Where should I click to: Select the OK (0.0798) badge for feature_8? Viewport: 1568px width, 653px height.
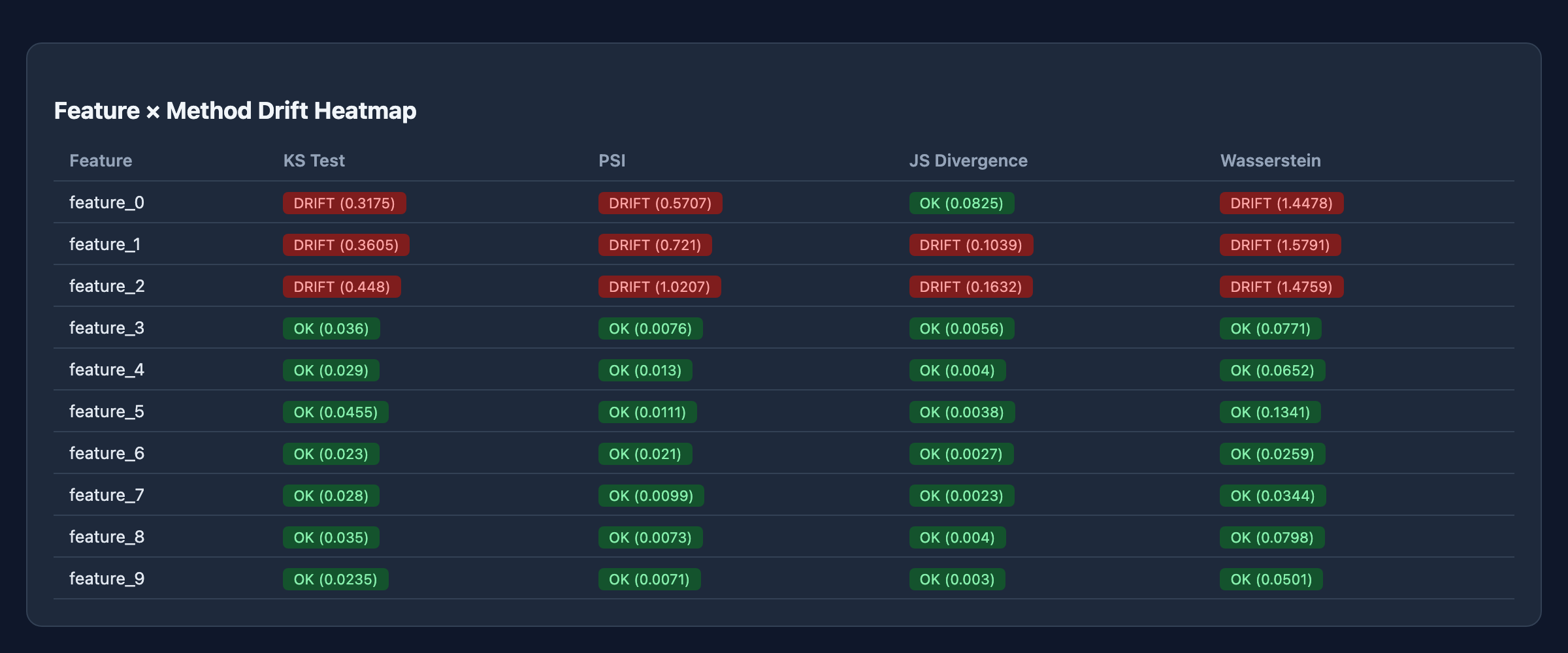click(1272, 537)
